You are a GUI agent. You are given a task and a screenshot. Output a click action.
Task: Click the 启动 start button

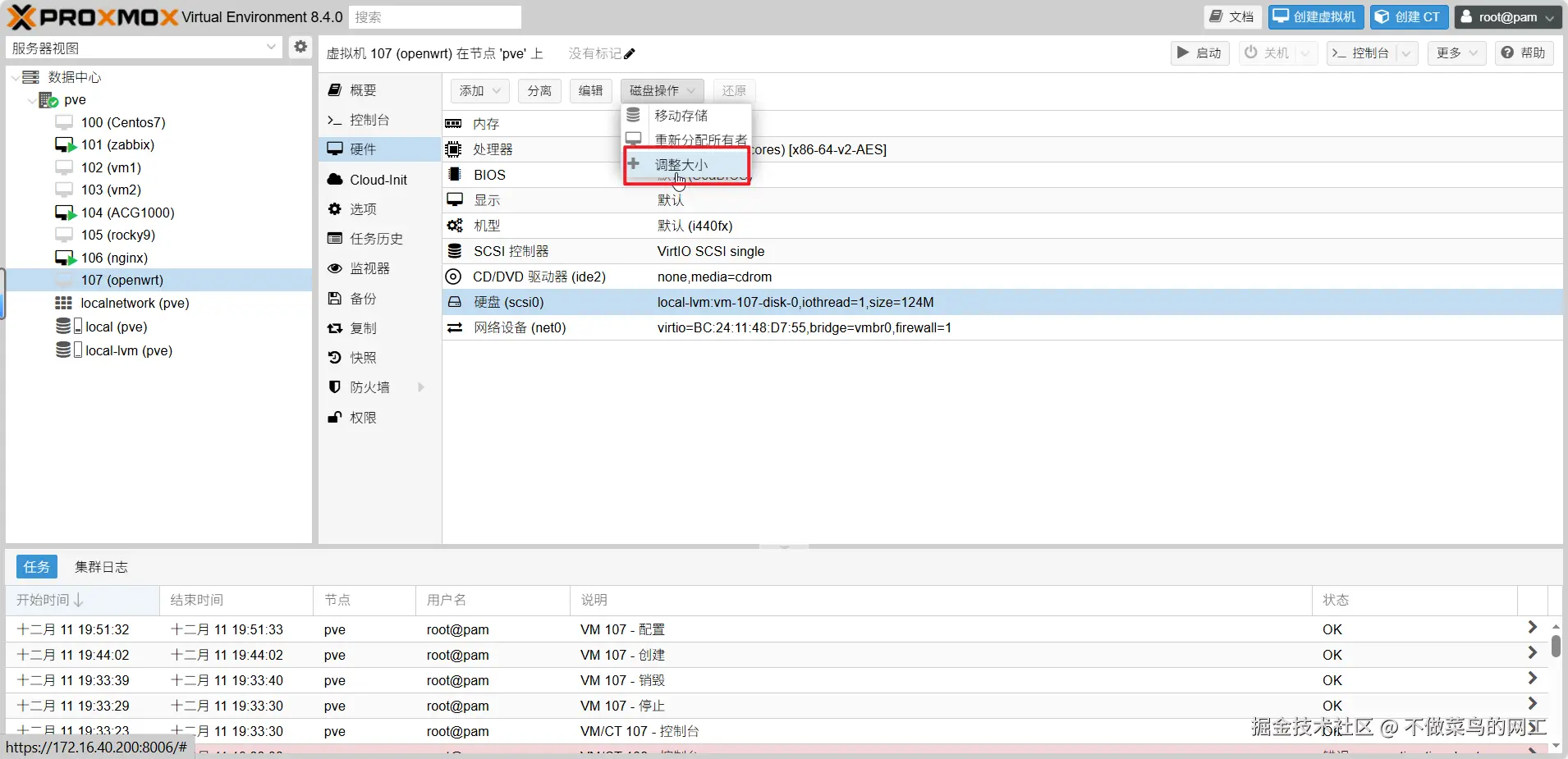(1200, 53)
